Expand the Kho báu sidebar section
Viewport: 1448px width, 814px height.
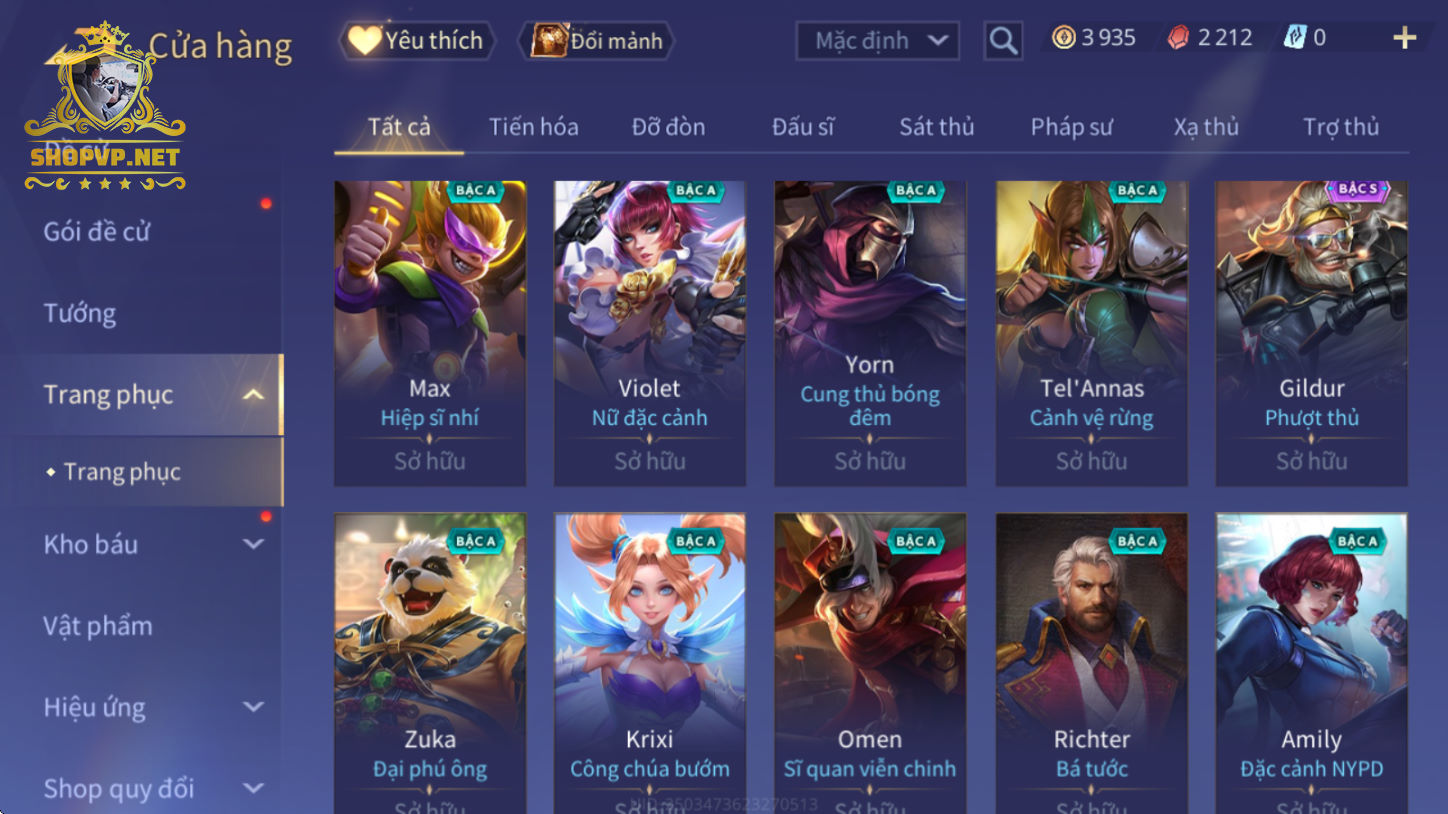[253, 545]
